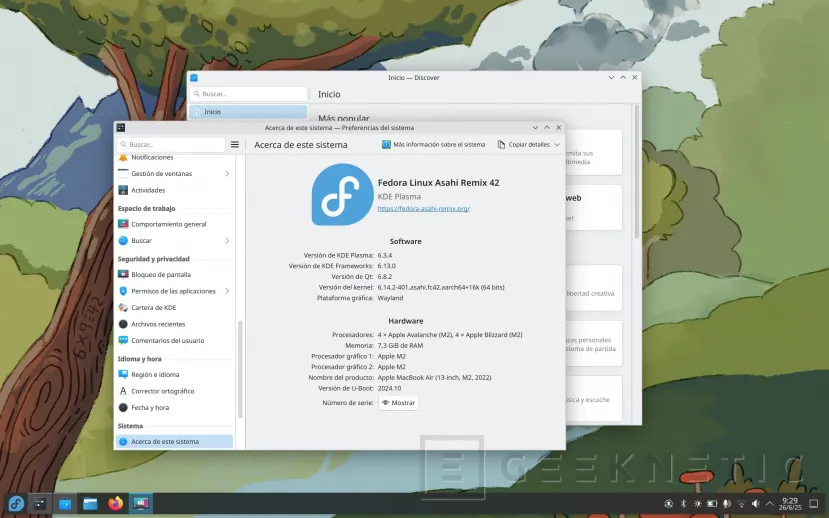Viewport: 829px width, 518px height.
Task: Open Actividades settings
Action: coord(174,190)
